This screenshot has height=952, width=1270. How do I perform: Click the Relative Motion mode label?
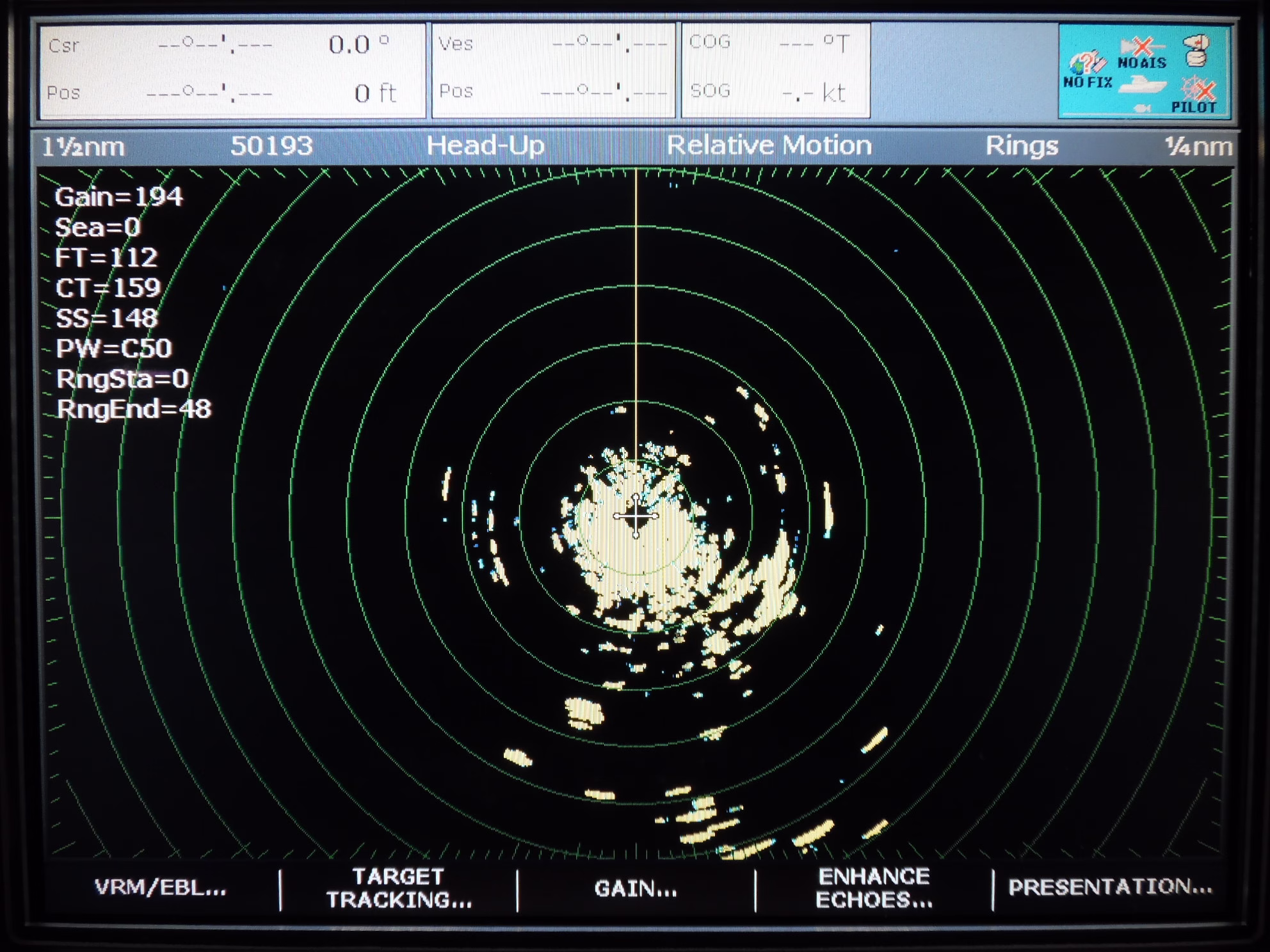769,145
